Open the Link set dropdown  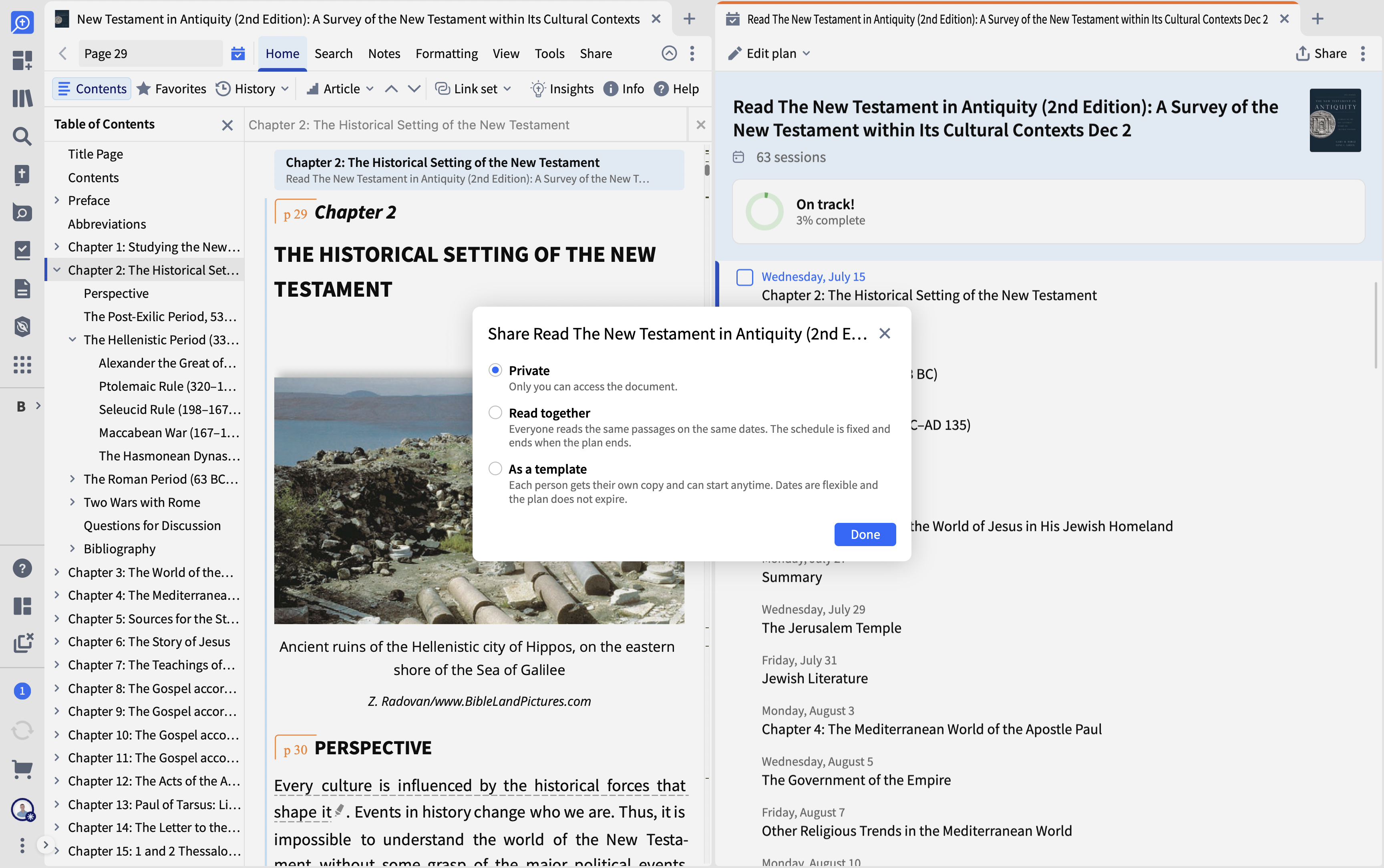pos(473,89)
